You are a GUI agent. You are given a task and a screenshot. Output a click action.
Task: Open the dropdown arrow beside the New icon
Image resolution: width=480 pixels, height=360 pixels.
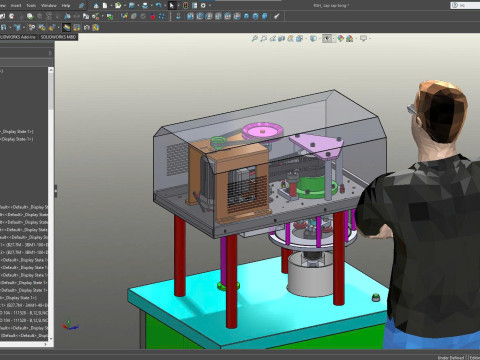111,6
